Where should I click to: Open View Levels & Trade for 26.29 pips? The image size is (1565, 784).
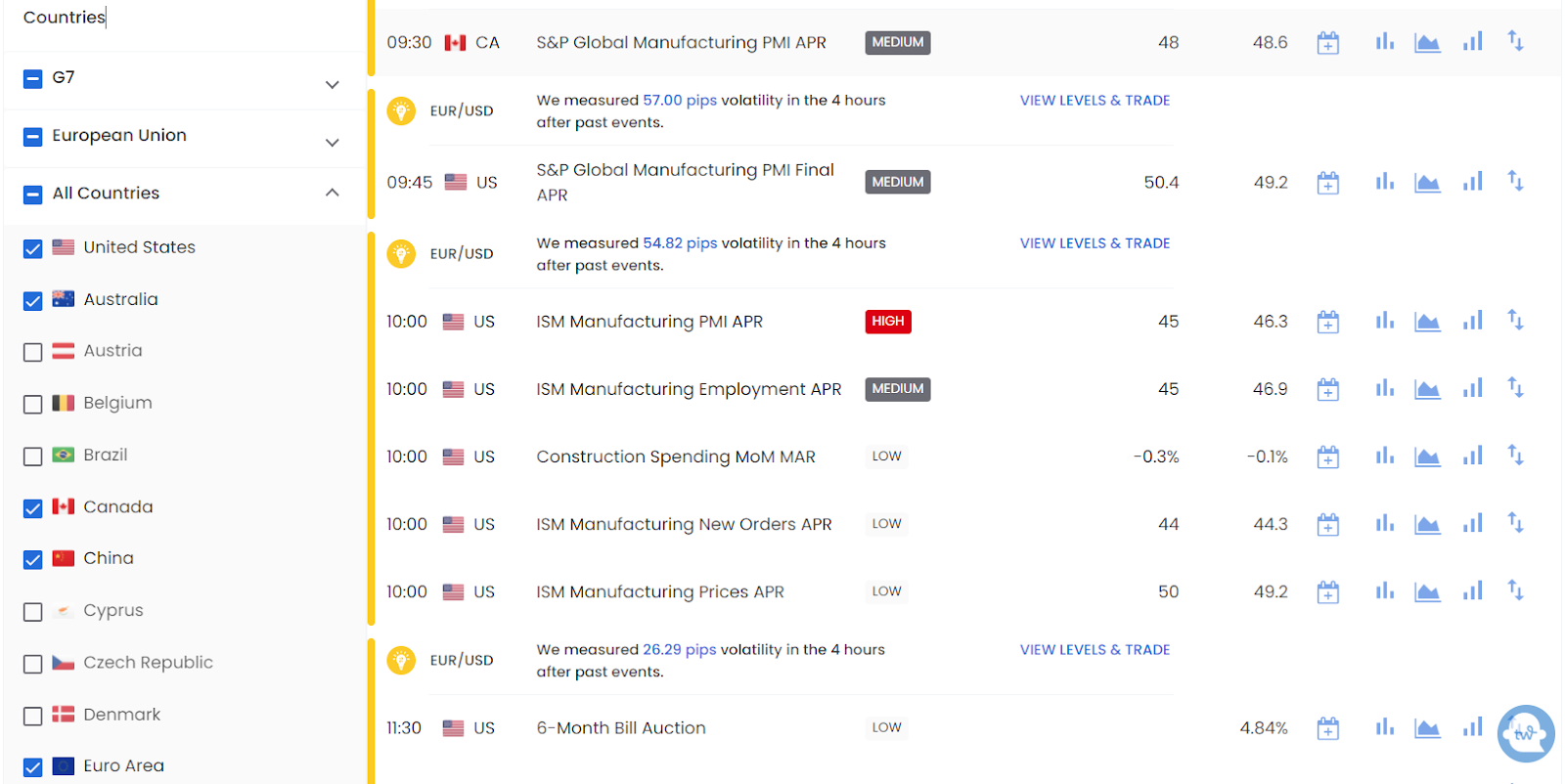point(1095,650)
